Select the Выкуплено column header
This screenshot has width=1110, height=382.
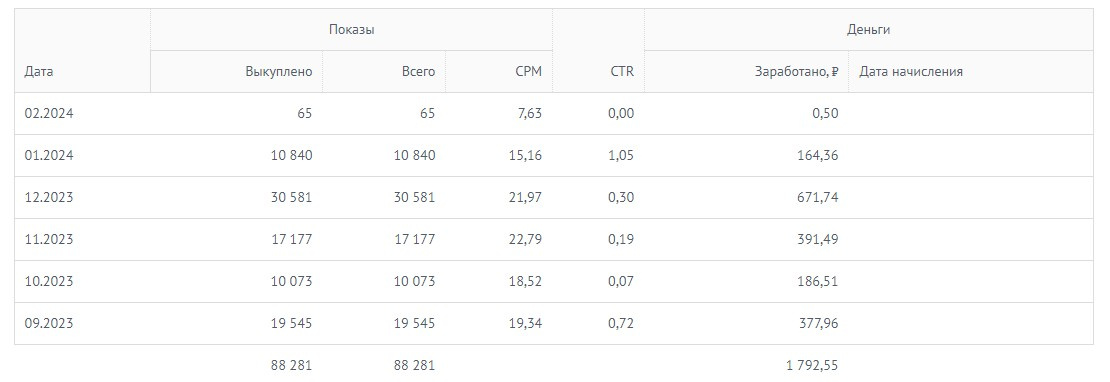pyautogui.click(x=279, y=71)
